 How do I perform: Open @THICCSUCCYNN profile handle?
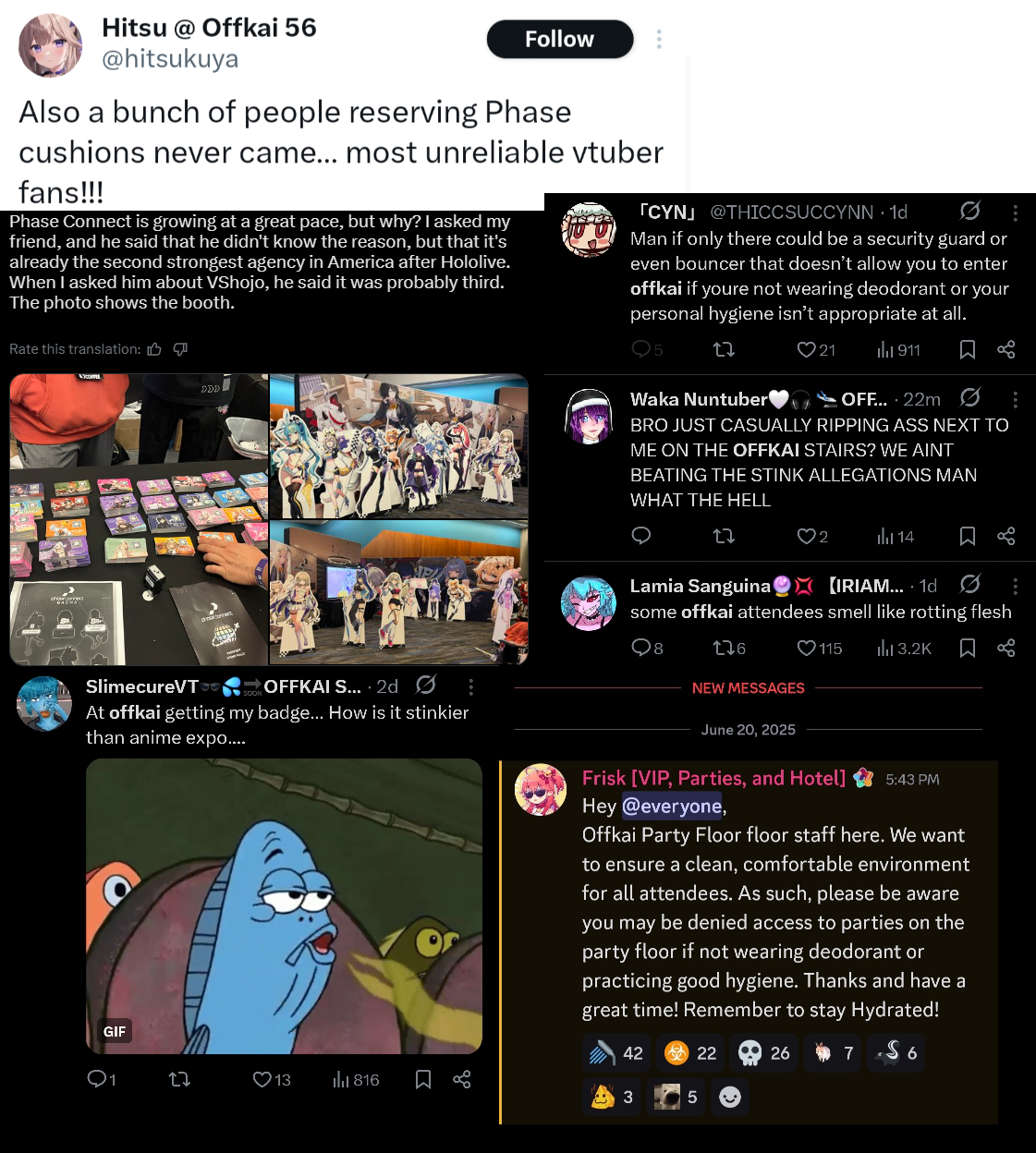pyautogui.click(x=791, y=212)
